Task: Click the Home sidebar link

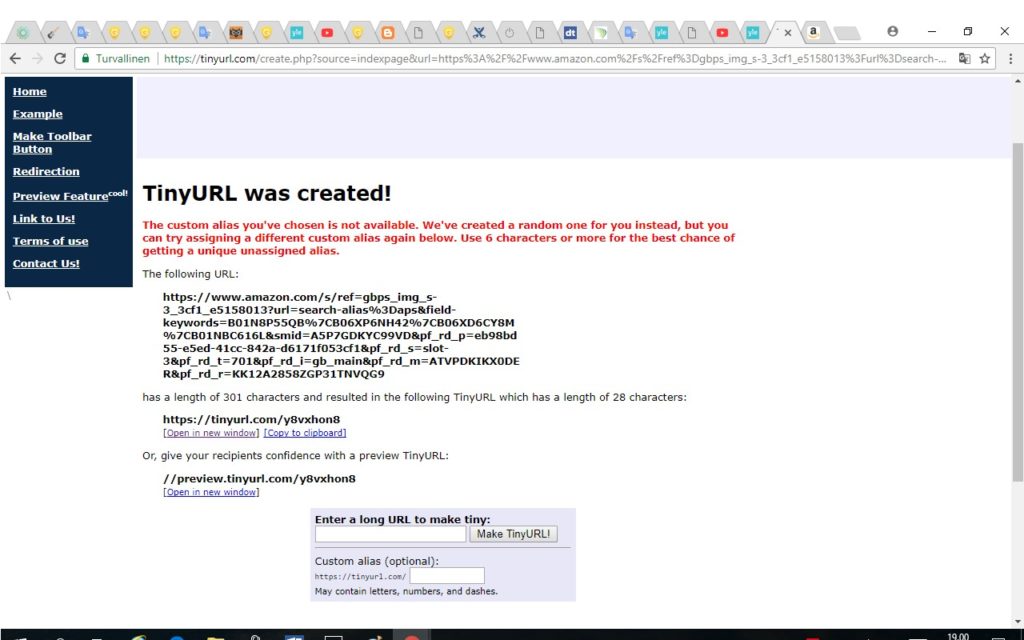Action: point(29,92)
